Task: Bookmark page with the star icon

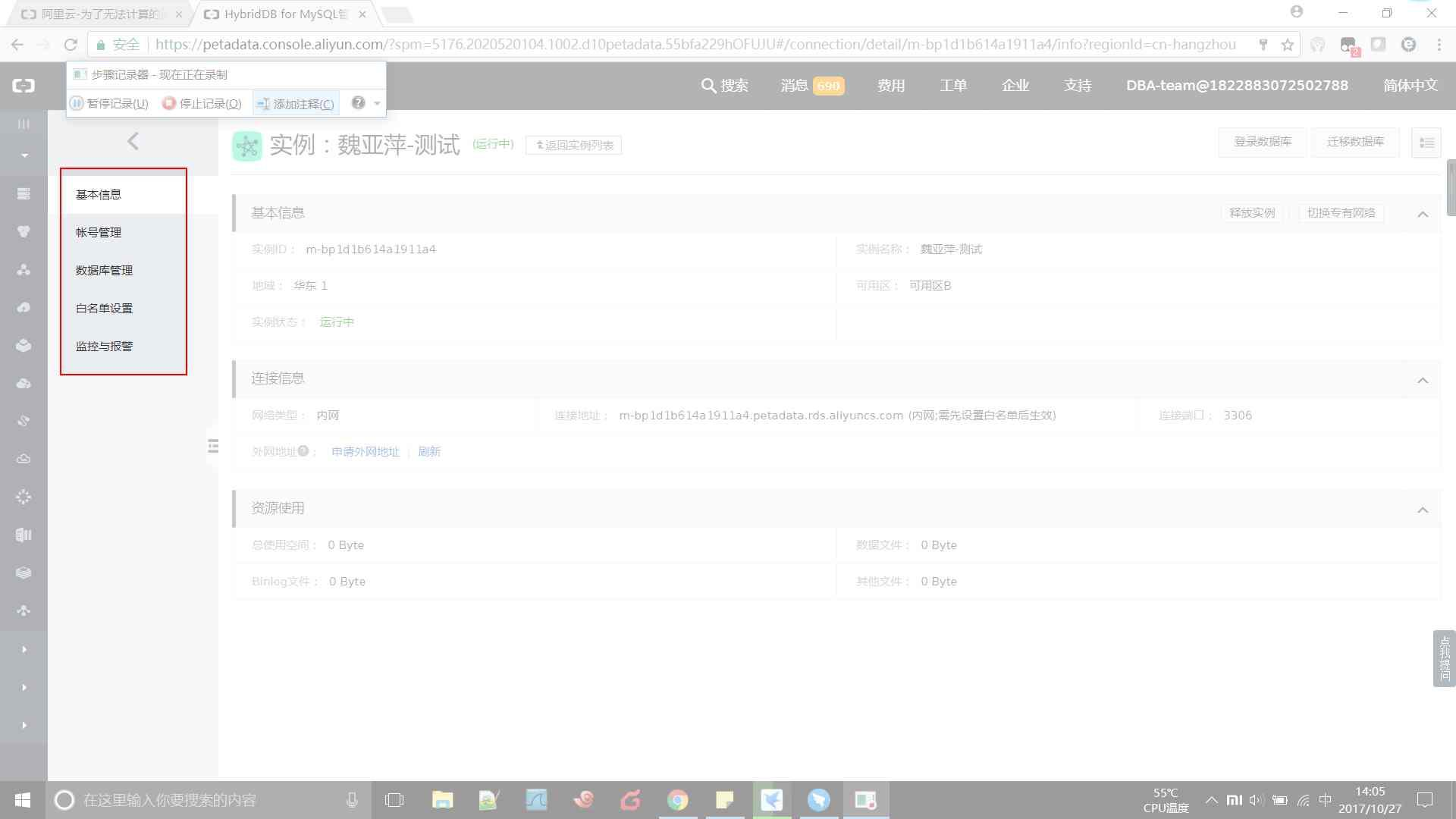Action: point(1287,45)
